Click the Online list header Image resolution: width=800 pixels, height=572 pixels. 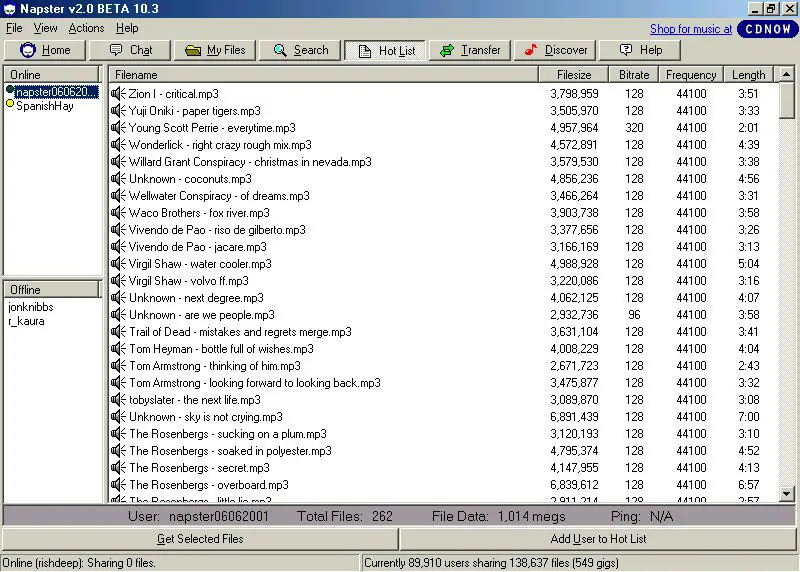pyautogui.click(x=52, y=74)
